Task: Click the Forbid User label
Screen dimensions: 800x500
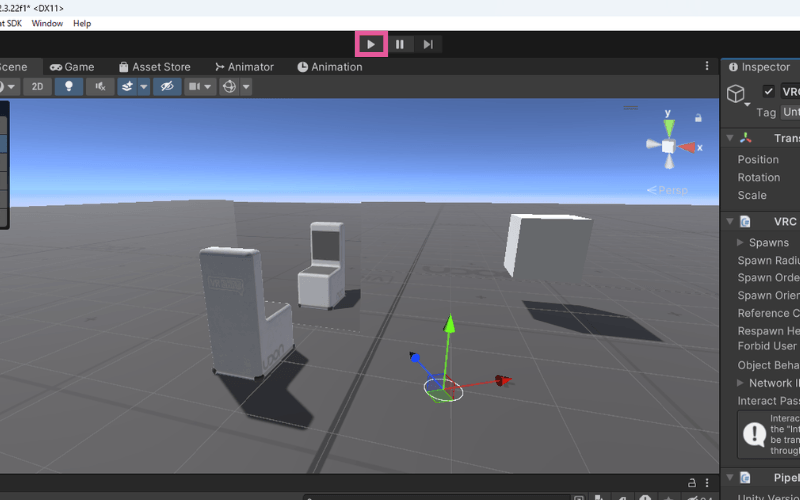Action: pyautogui.click(x=767, y=346)
